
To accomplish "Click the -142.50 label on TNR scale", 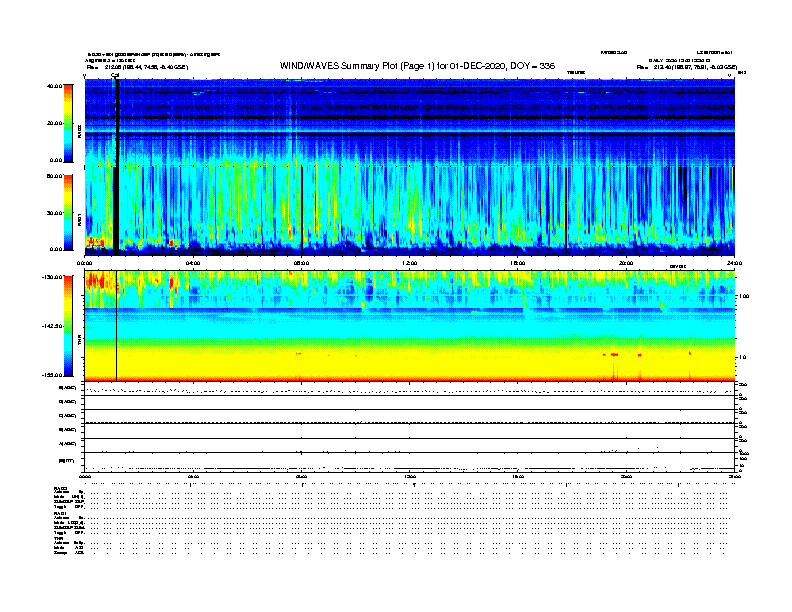I will tap(52, 326).
